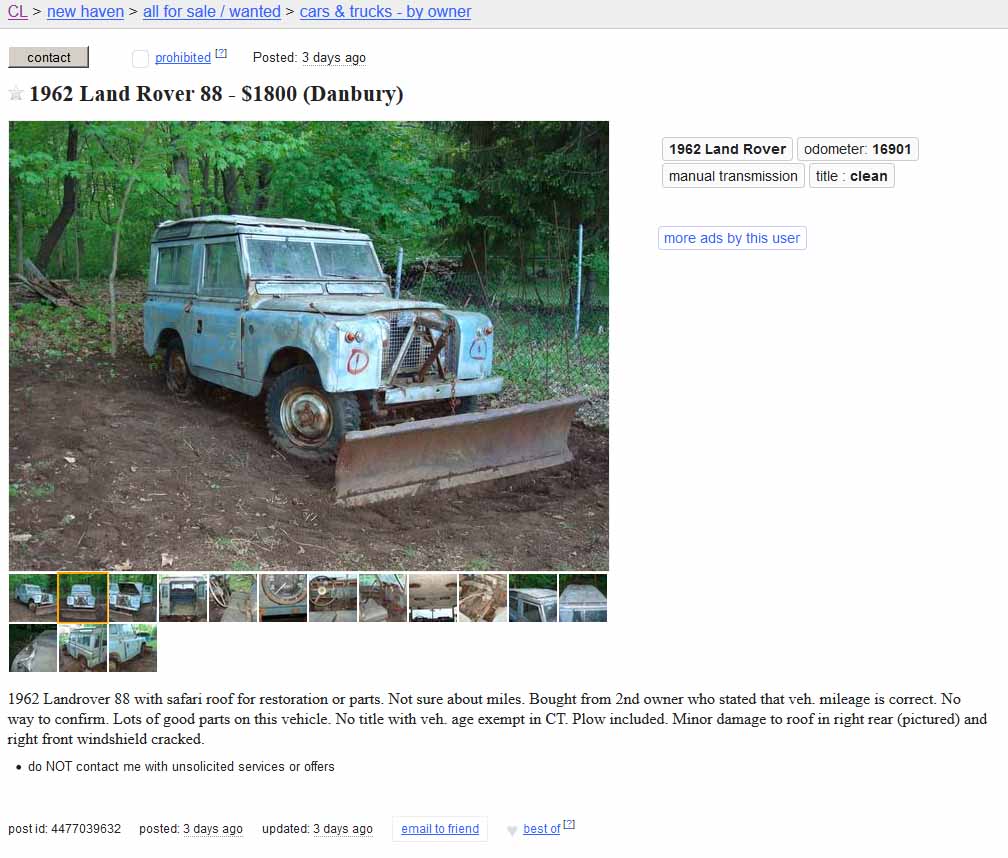Select the rear open door thumbnail
Image resolution: width=1008 pixels, height=858 pixels.
[x=183, y=598]
